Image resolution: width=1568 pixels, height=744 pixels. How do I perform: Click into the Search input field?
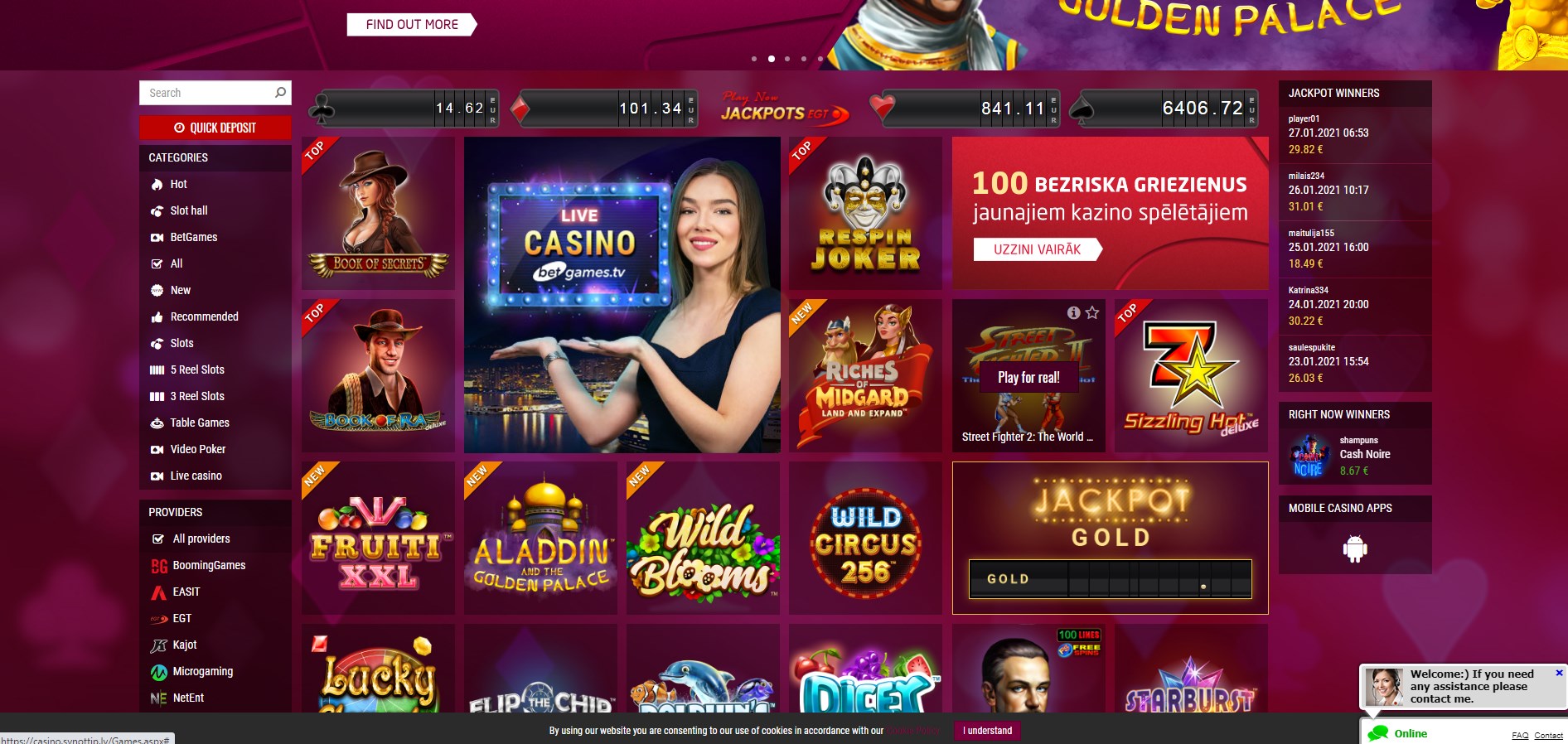207,93
